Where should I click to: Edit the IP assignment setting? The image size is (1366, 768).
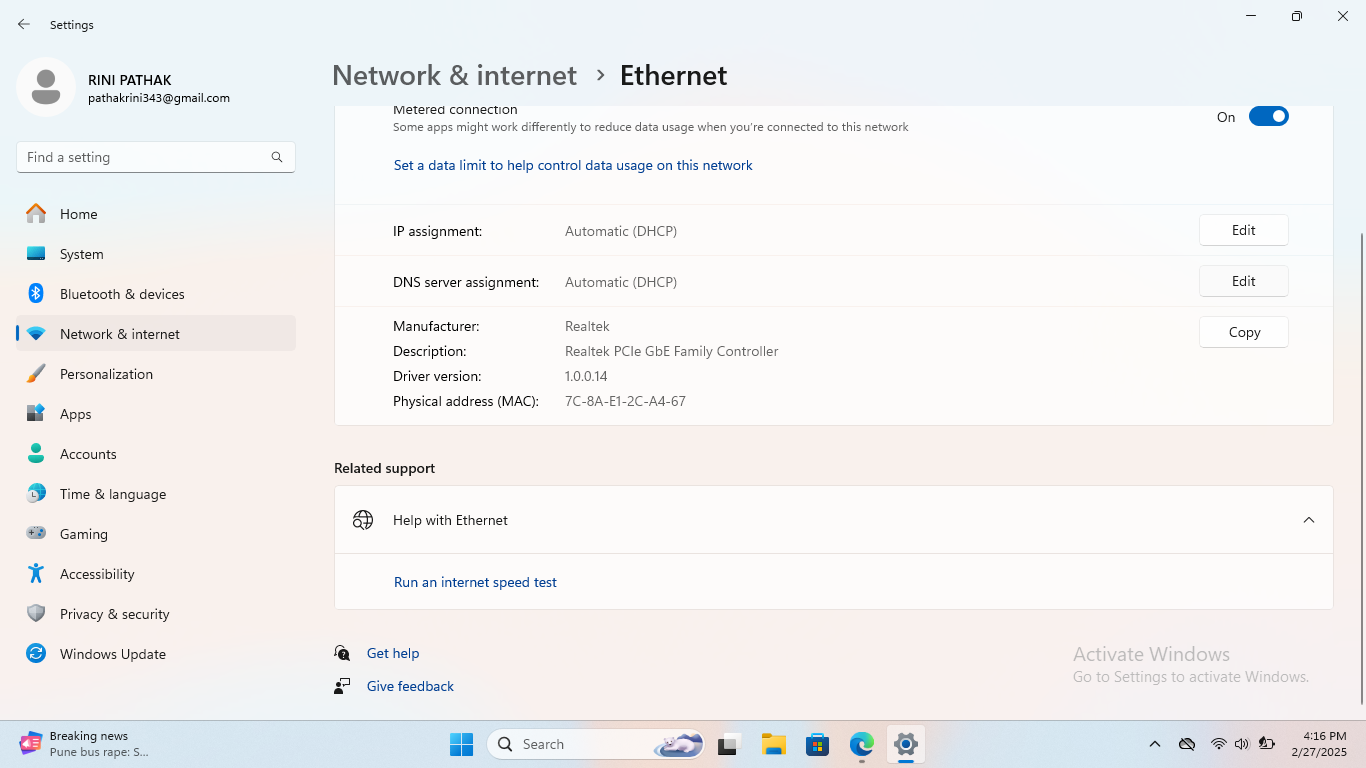click(1243, 230)
